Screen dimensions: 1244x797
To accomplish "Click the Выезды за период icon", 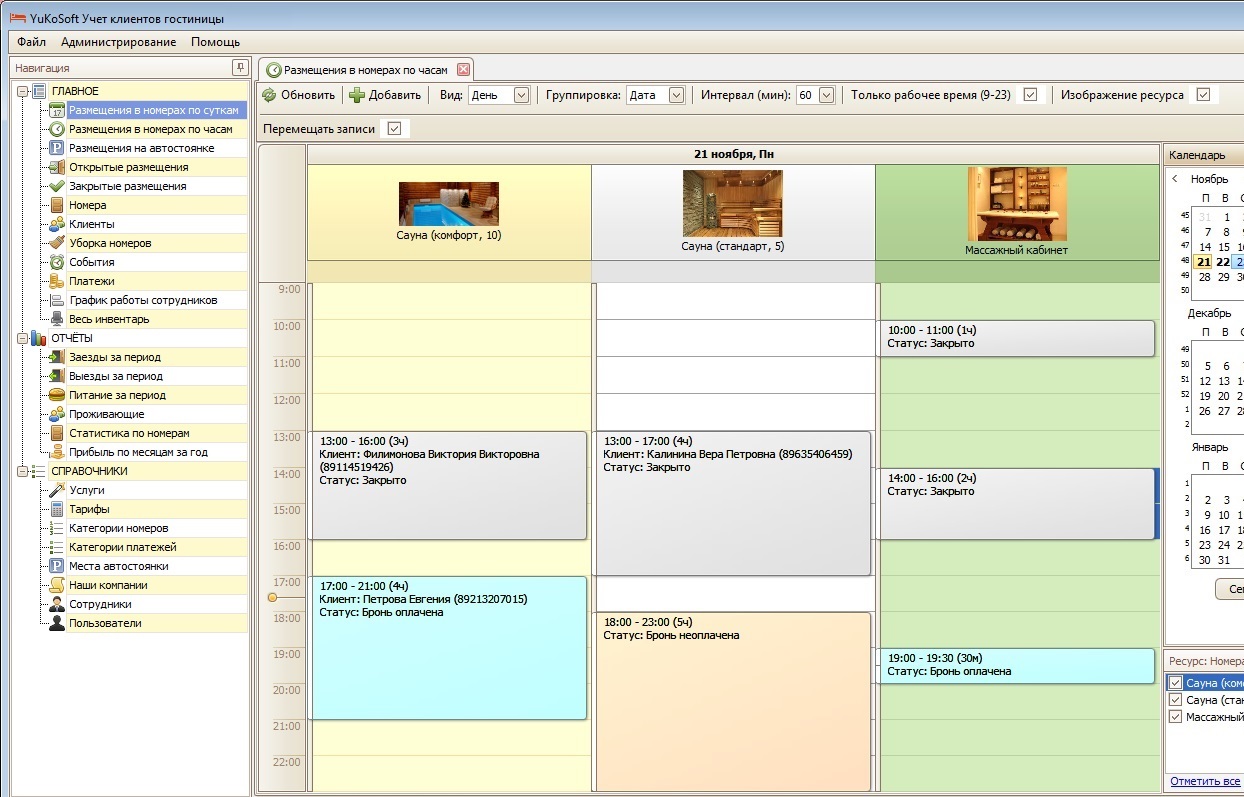I will (x=57, y=376).
